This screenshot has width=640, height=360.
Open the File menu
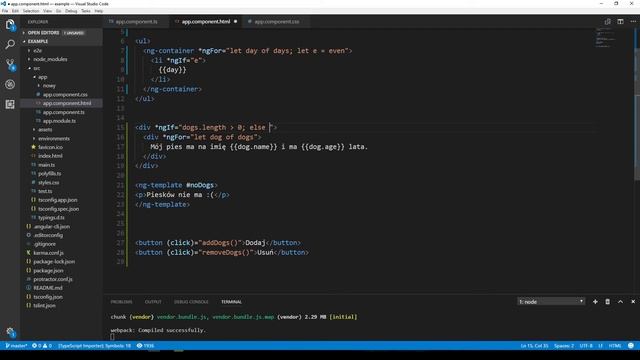(x=5, y=11)
